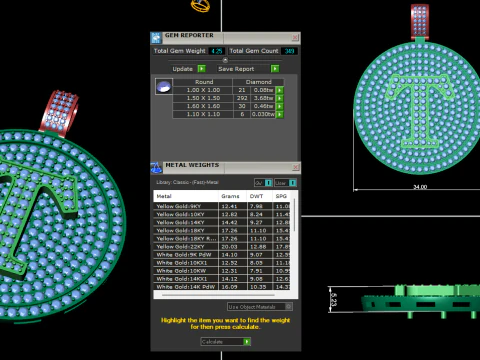Click the Save Report label
Screen dimensions: 480x360
click(236, 69)
